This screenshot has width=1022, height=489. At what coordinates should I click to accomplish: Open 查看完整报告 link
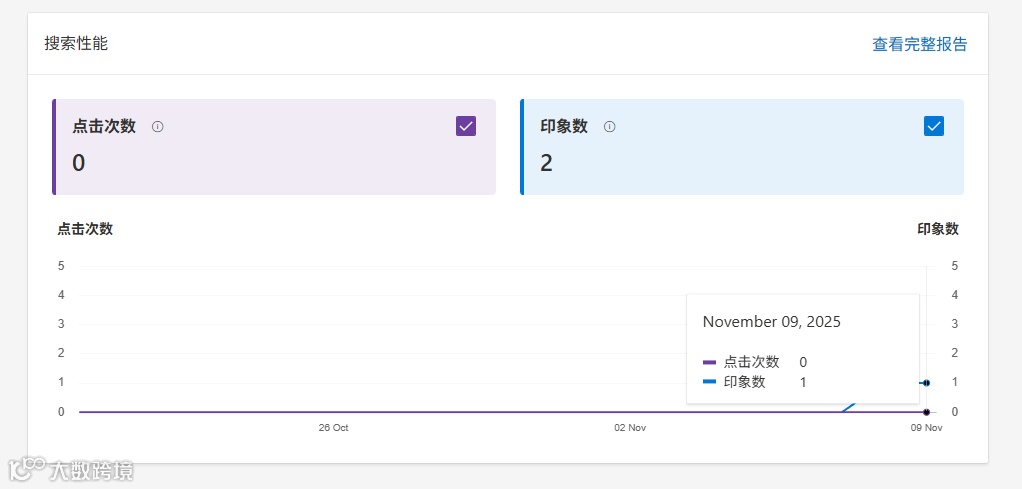[x=920, y=44]
